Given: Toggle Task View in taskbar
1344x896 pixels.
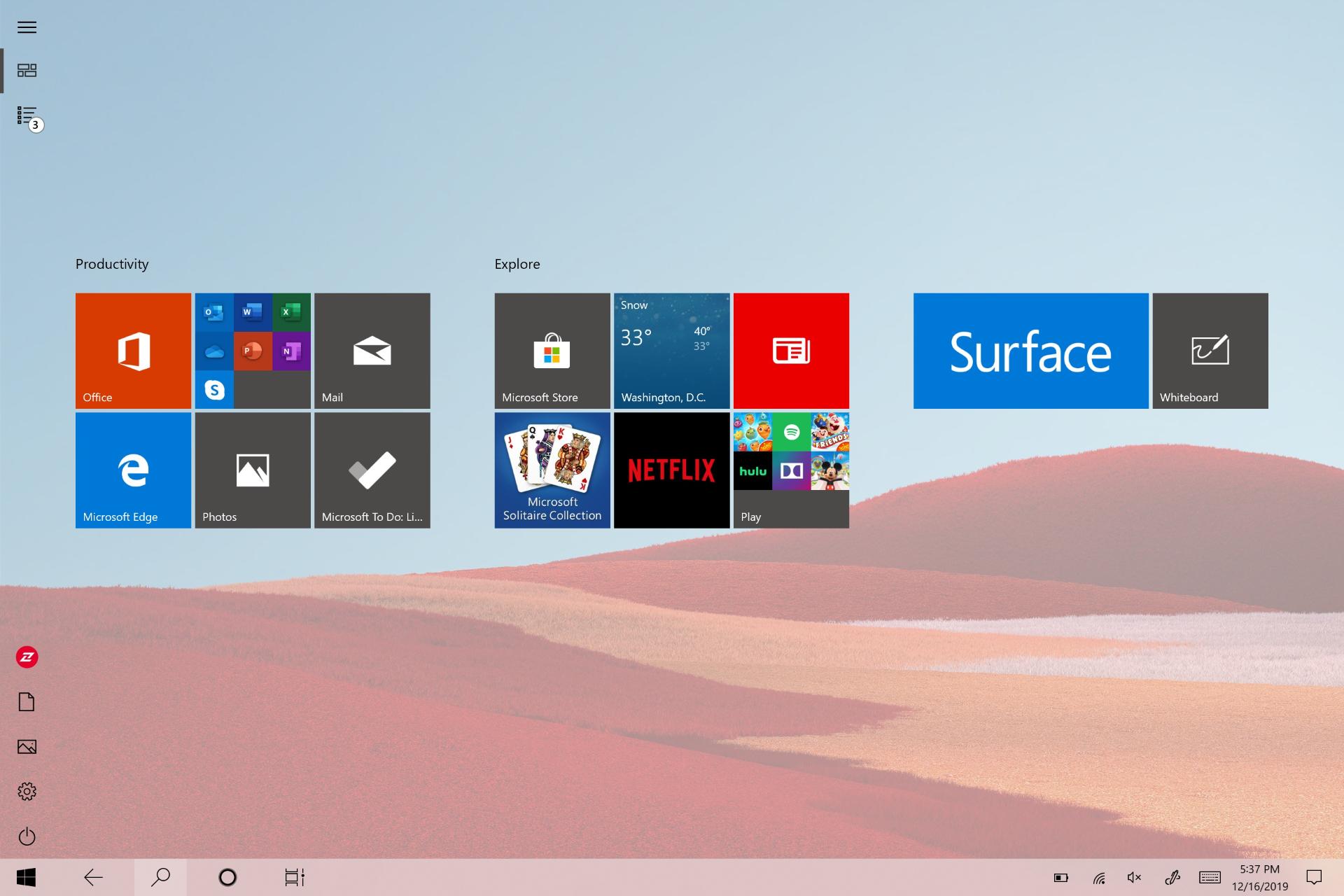Looking at the screenshot, I should [295, 878].
